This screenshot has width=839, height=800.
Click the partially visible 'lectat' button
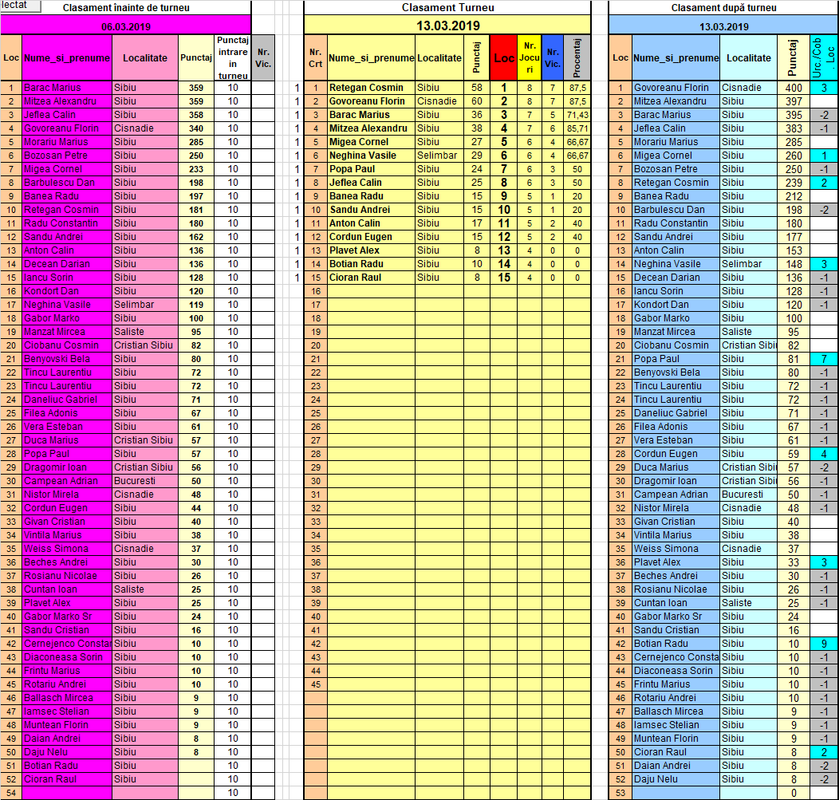pos(20,5)
